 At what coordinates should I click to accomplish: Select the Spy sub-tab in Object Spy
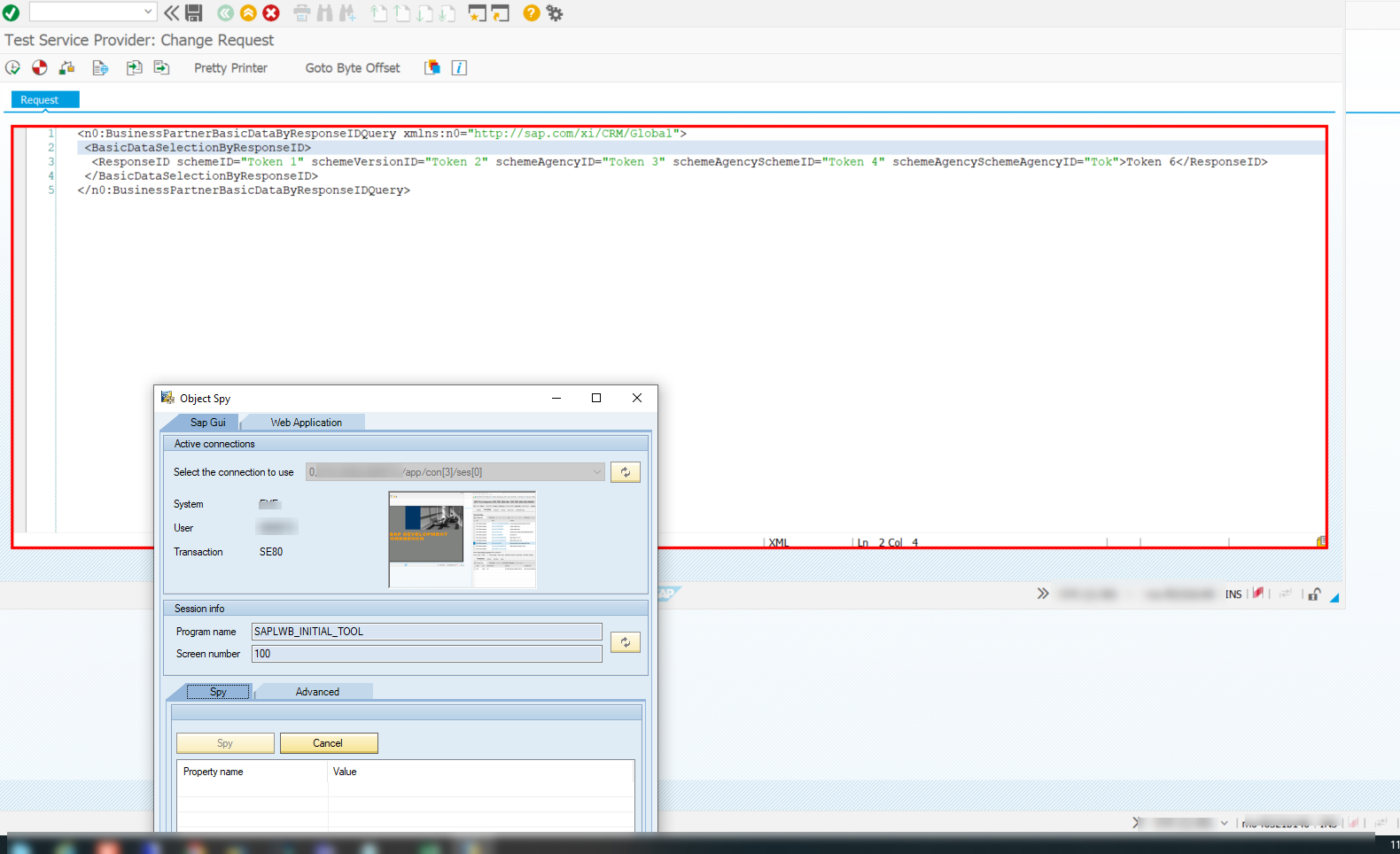coord(218,692)
